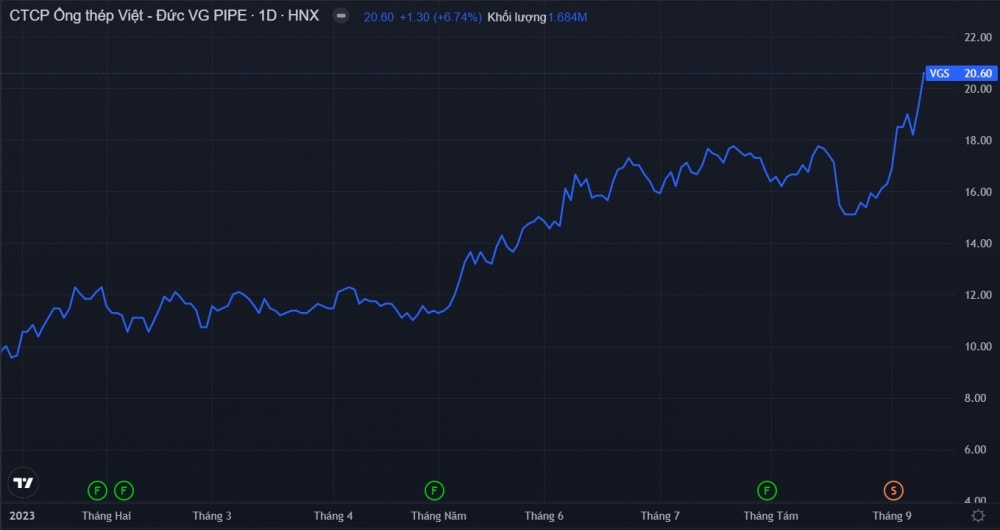This screenshot has height=530, width=1000.
Task: Click the Tháng Năm time axis label
Action: pos(439,516)
